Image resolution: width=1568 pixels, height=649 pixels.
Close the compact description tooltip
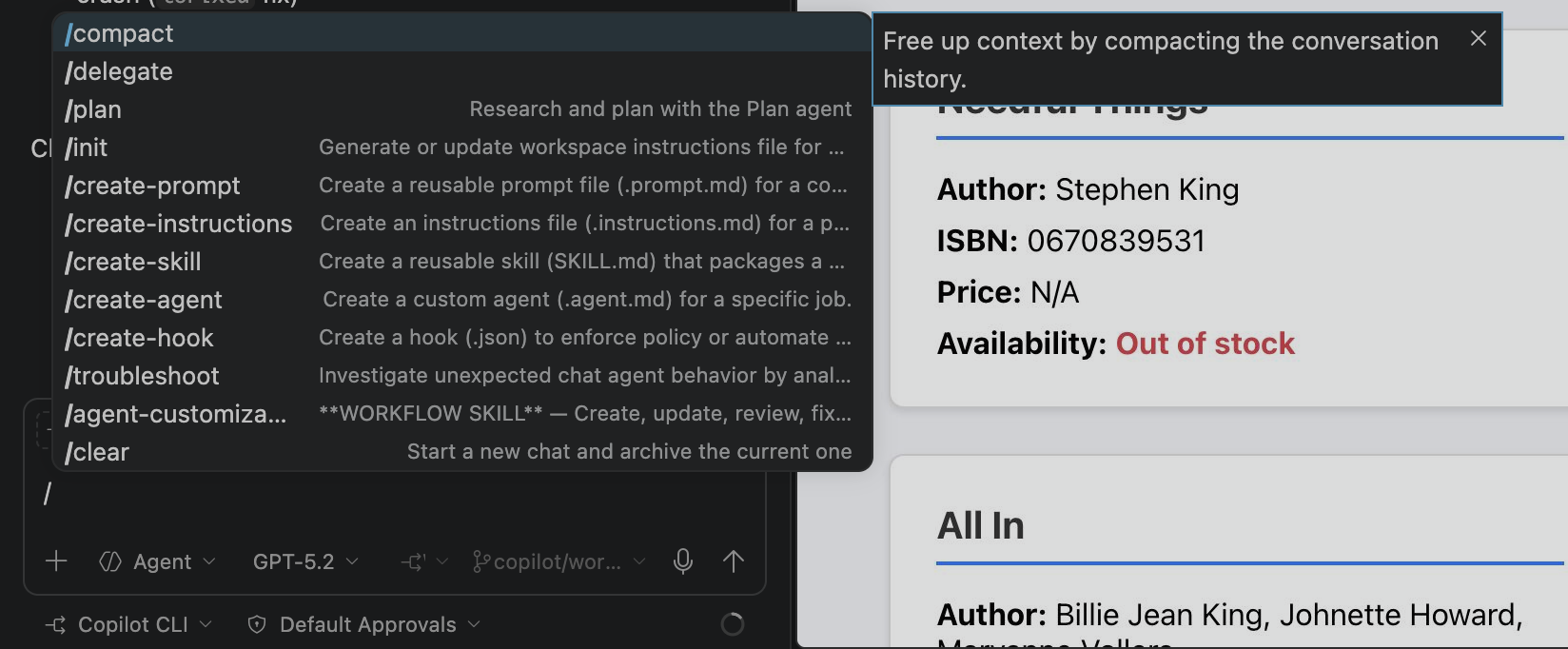[1478, 38]
